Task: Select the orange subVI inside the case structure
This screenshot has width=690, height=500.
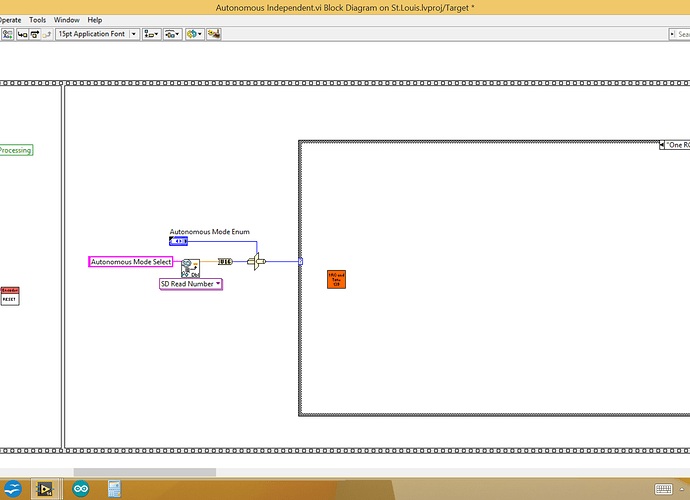Action: pos(337,279)
